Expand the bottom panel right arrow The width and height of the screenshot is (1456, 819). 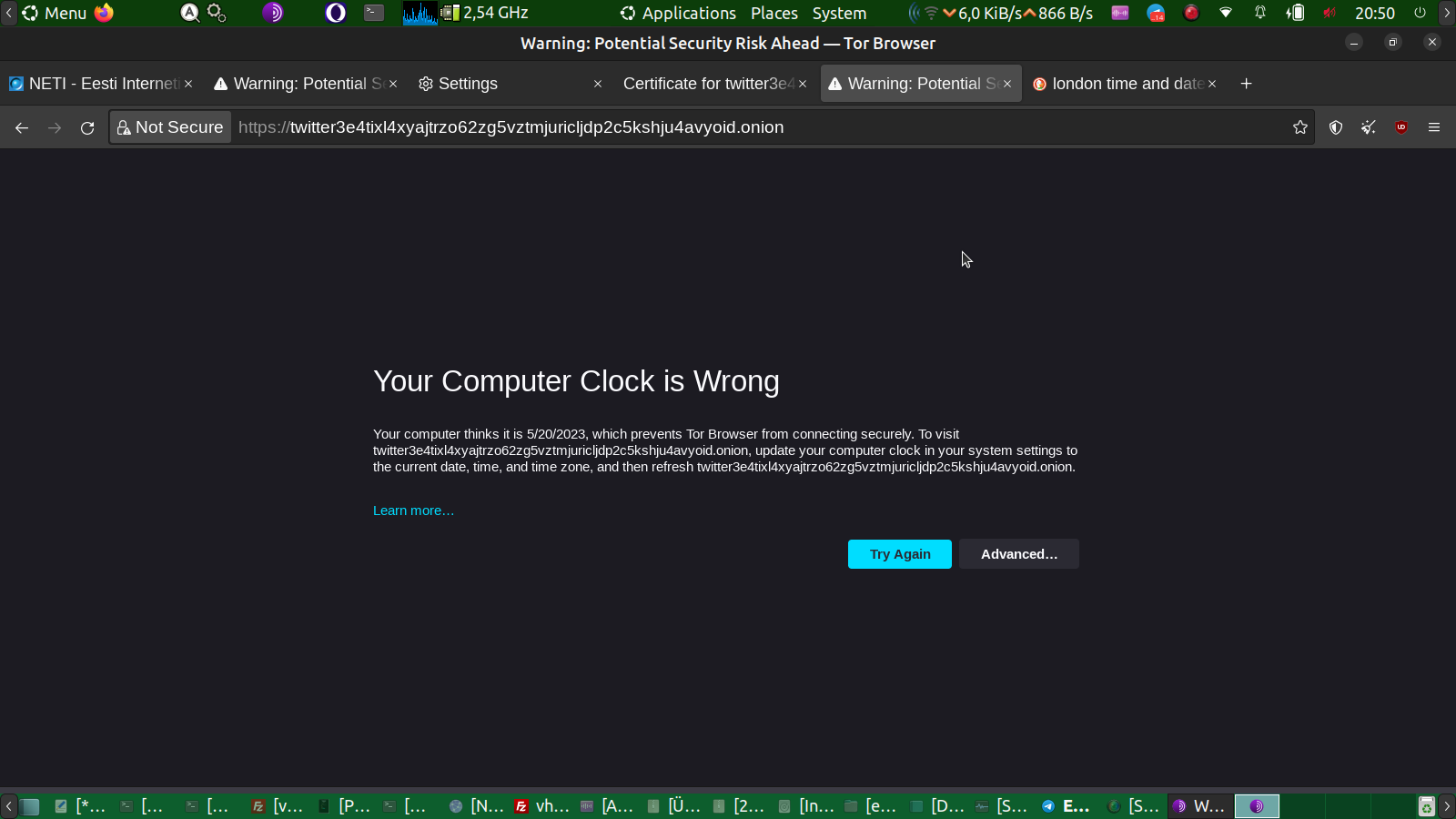pyautogui.click(x=1447, y=806)
